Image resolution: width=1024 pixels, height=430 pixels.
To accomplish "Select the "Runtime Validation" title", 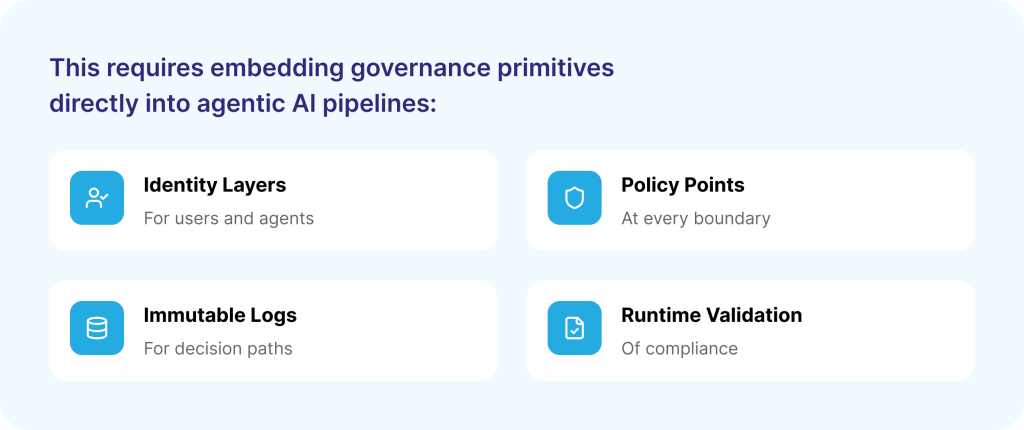I will tap(711, 315).
